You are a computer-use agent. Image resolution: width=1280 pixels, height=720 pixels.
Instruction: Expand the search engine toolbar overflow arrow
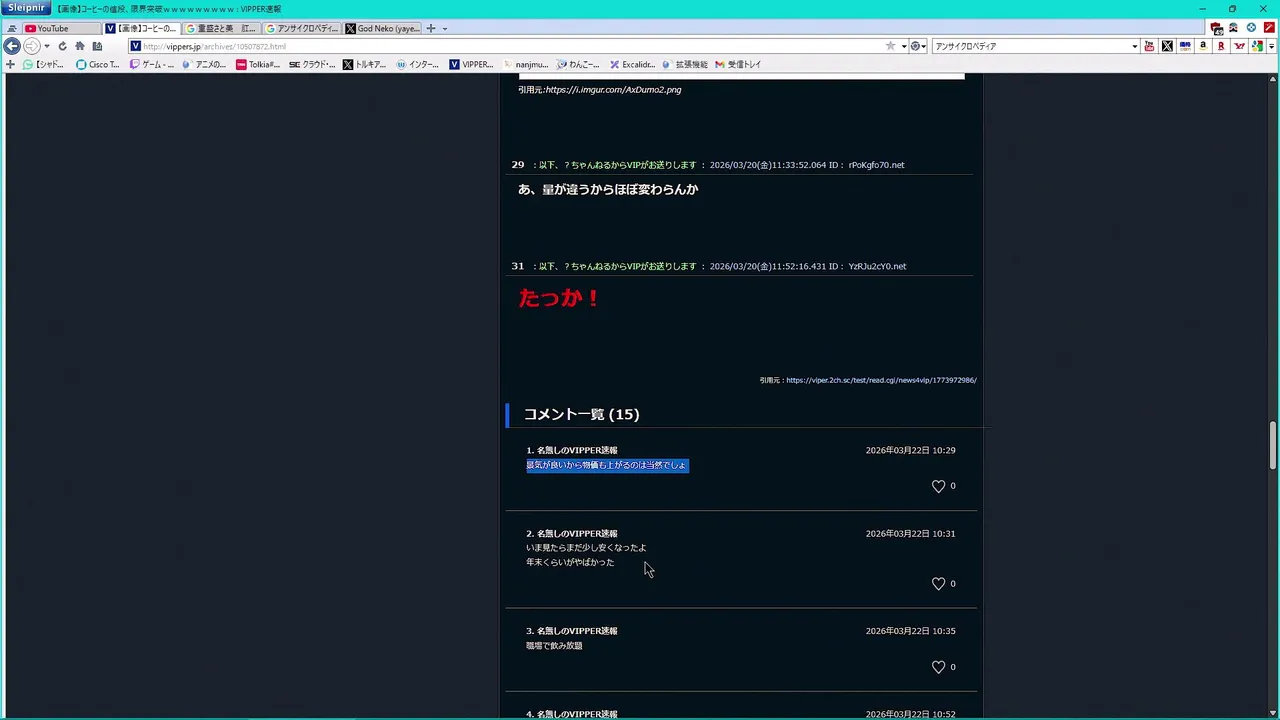tap(1271, 46)
